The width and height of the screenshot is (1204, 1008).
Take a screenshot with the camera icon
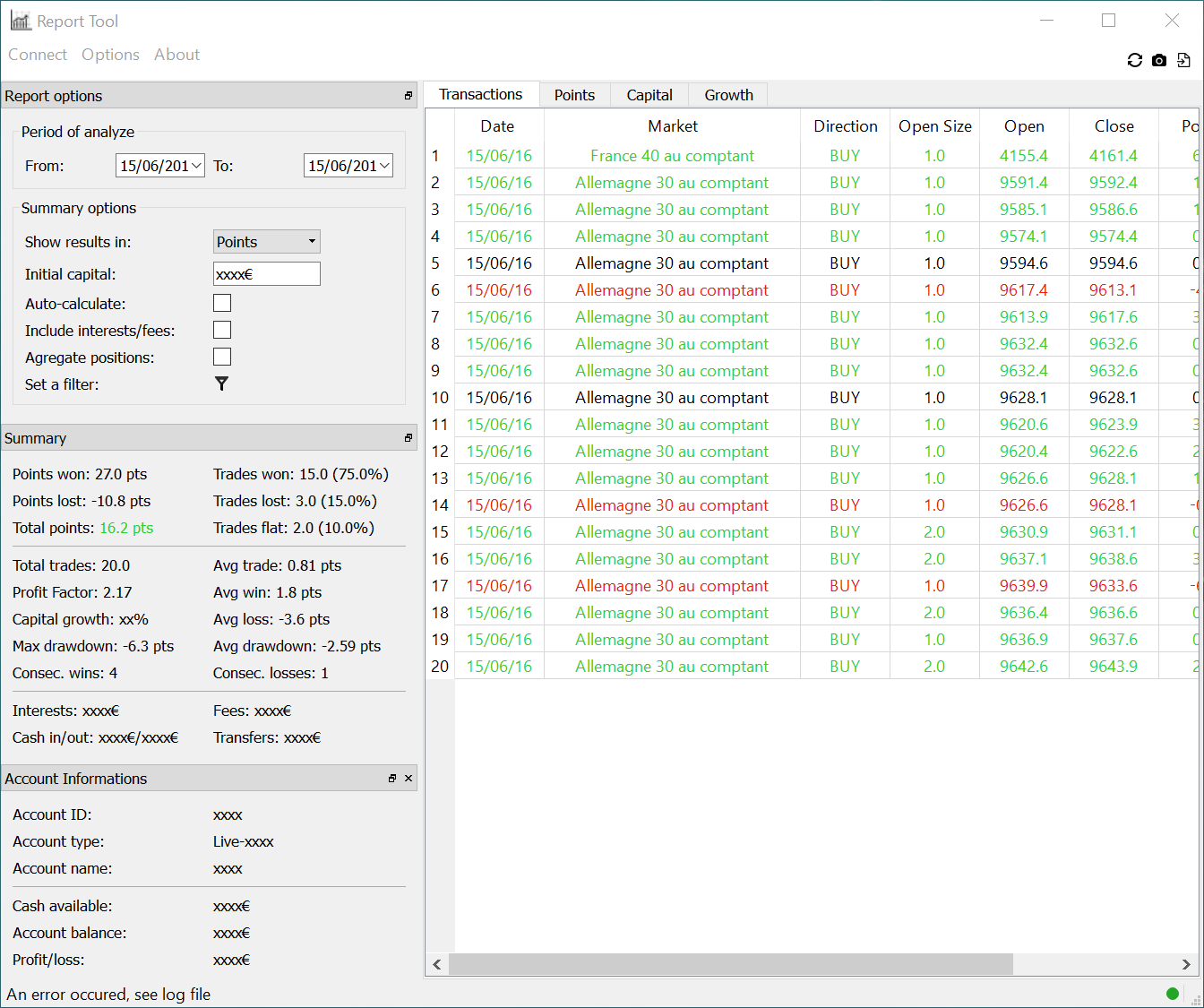pos(1159,60)
